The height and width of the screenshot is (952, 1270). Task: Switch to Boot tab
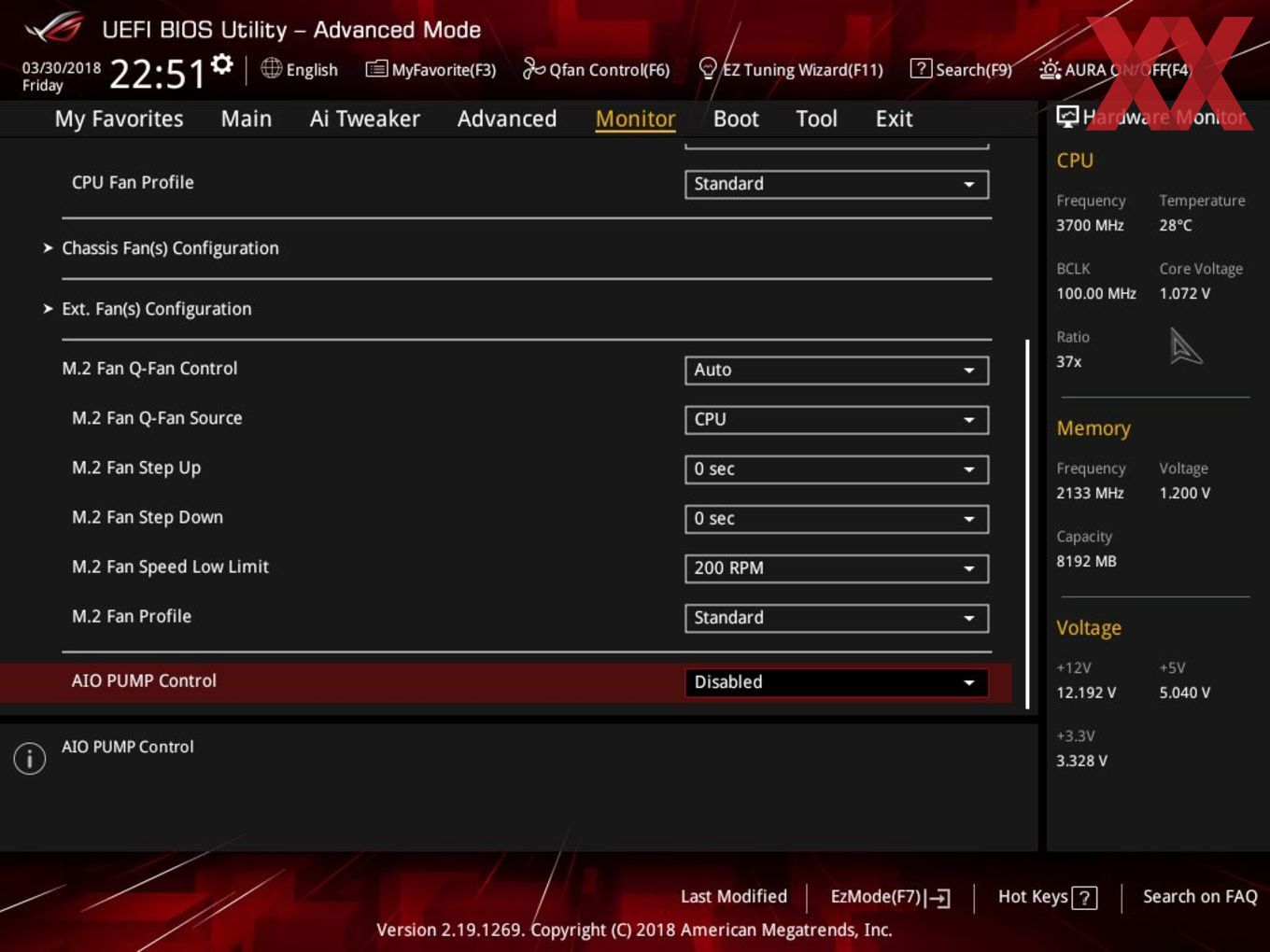point(736,119)
